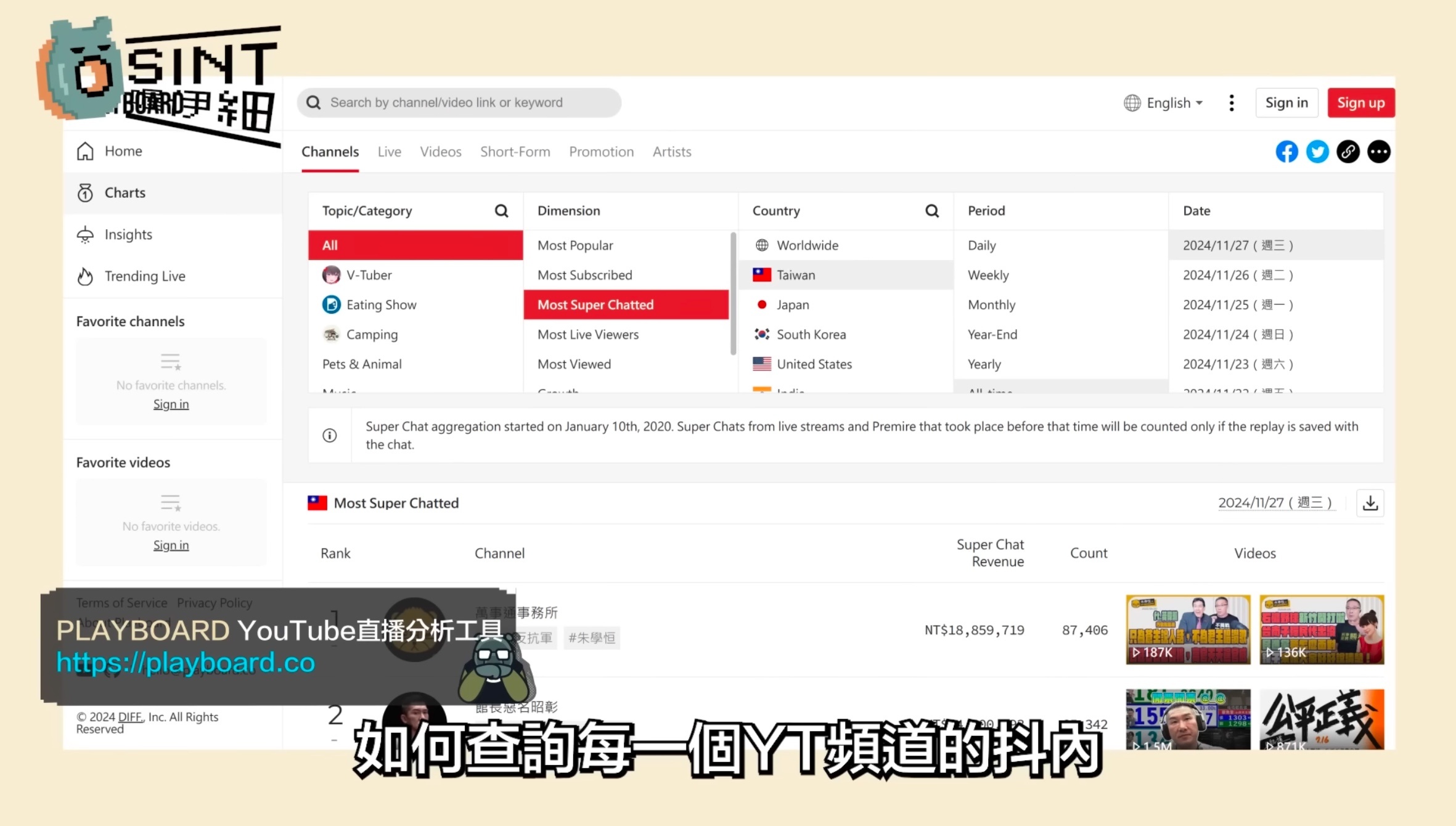Select Eating Show category
The height and width of the screenshot is (826, 1456).
[415, 305]
